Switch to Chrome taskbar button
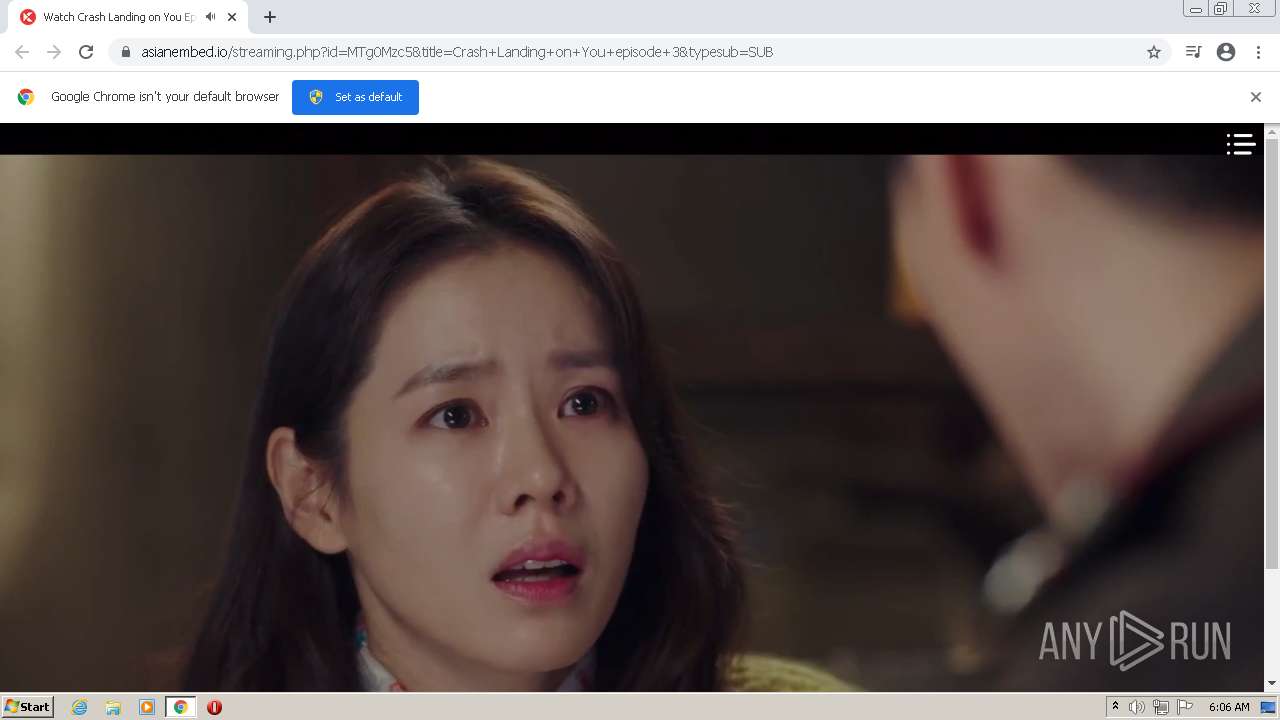 click(x=180, y=707)
